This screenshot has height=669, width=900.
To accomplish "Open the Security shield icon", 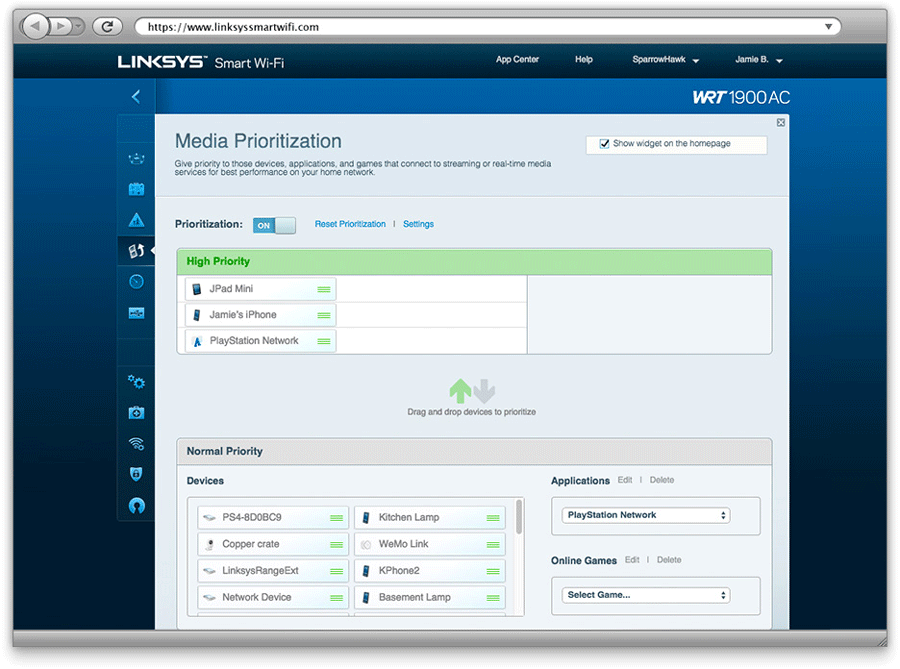I will coord(136,474).
